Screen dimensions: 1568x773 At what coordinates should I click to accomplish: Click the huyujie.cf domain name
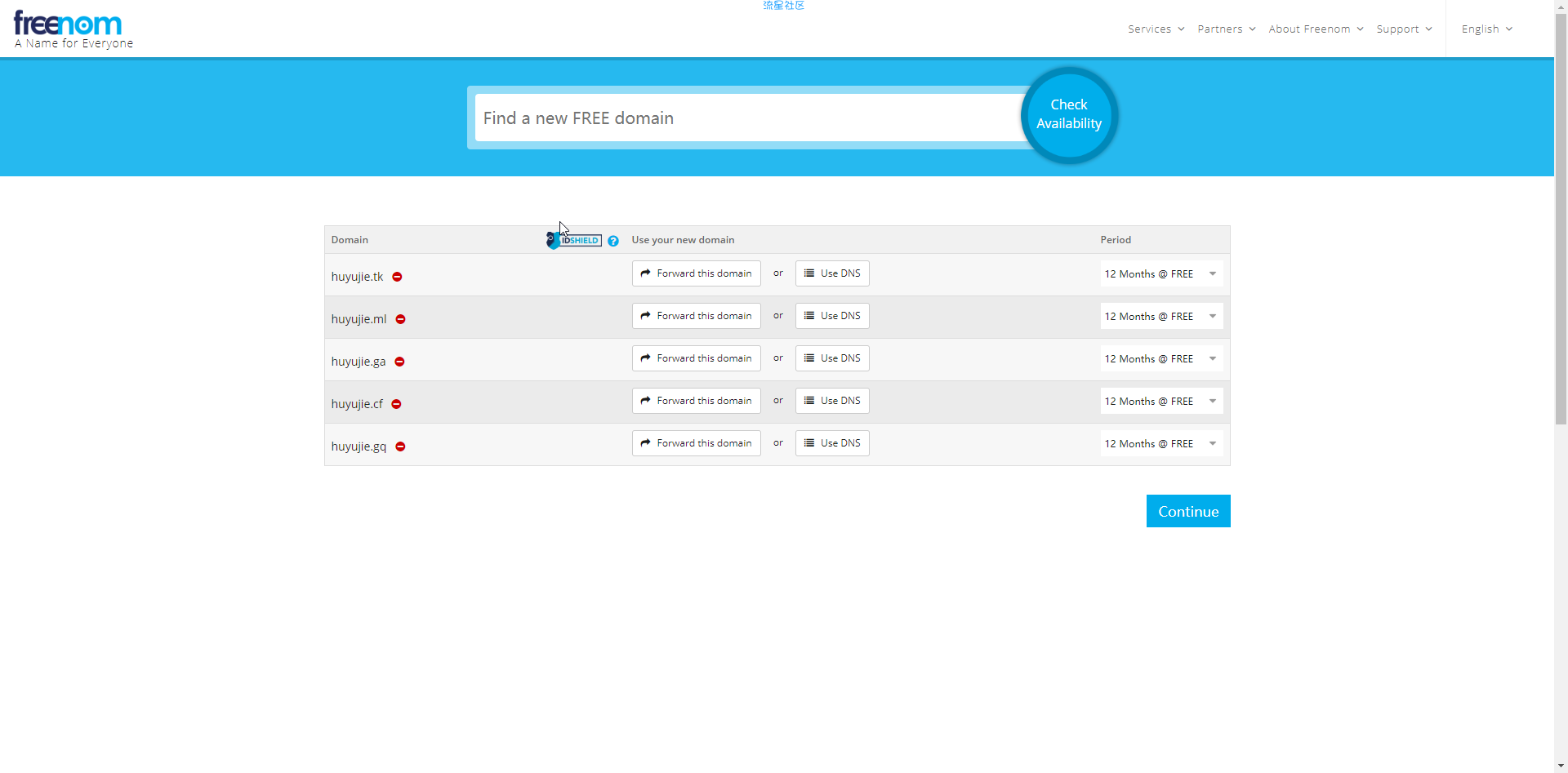(x=357, y=404)
